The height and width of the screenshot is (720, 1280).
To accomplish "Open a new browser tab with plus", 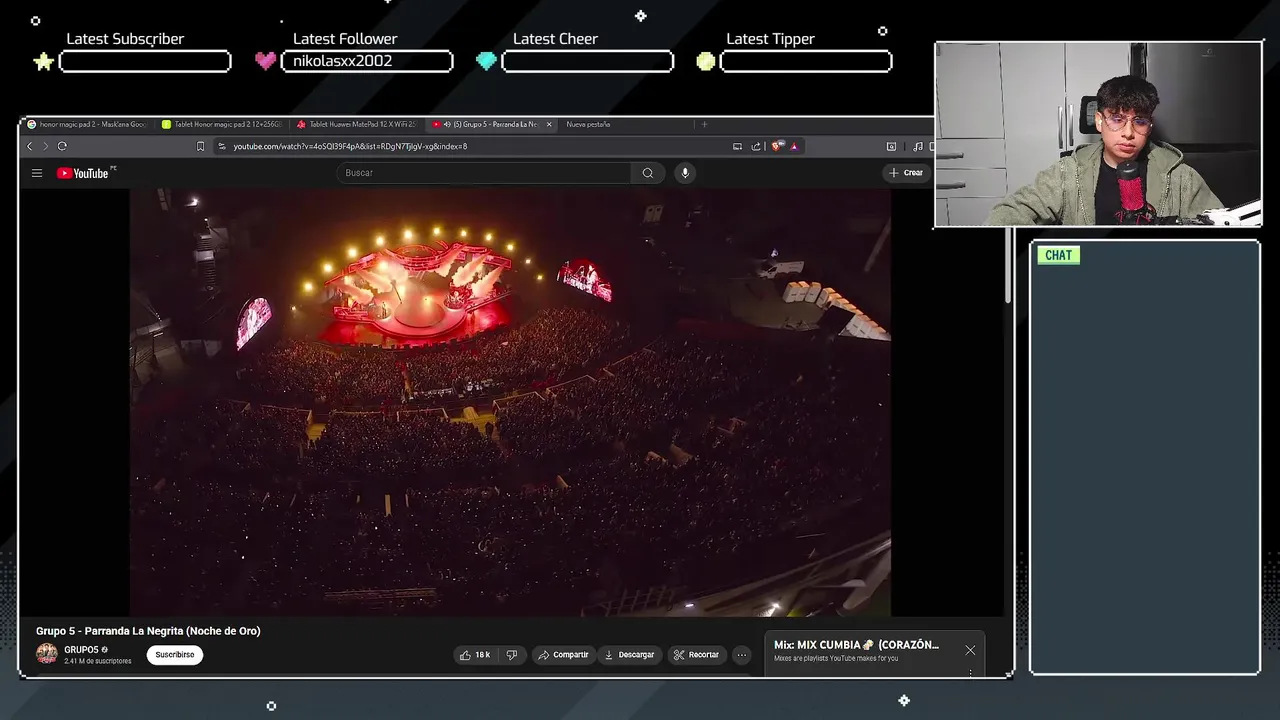I will point(704,124).
